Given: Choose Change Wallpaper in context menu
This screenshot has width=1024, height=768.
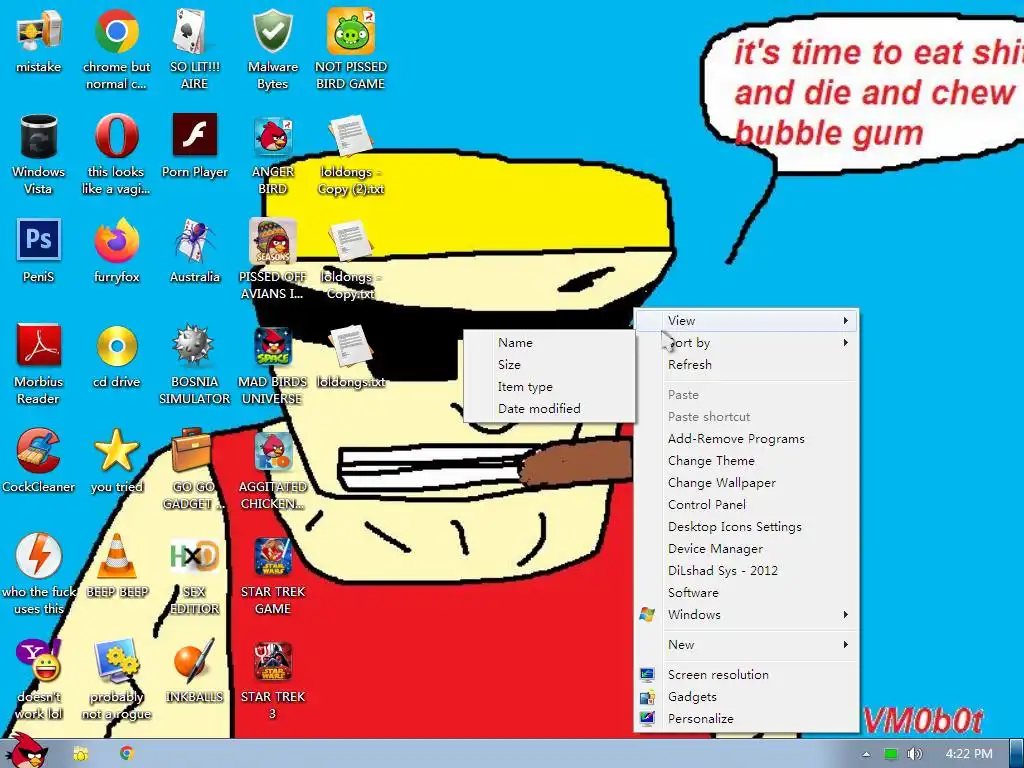Looking at the screenshot, I should (746, 483).
